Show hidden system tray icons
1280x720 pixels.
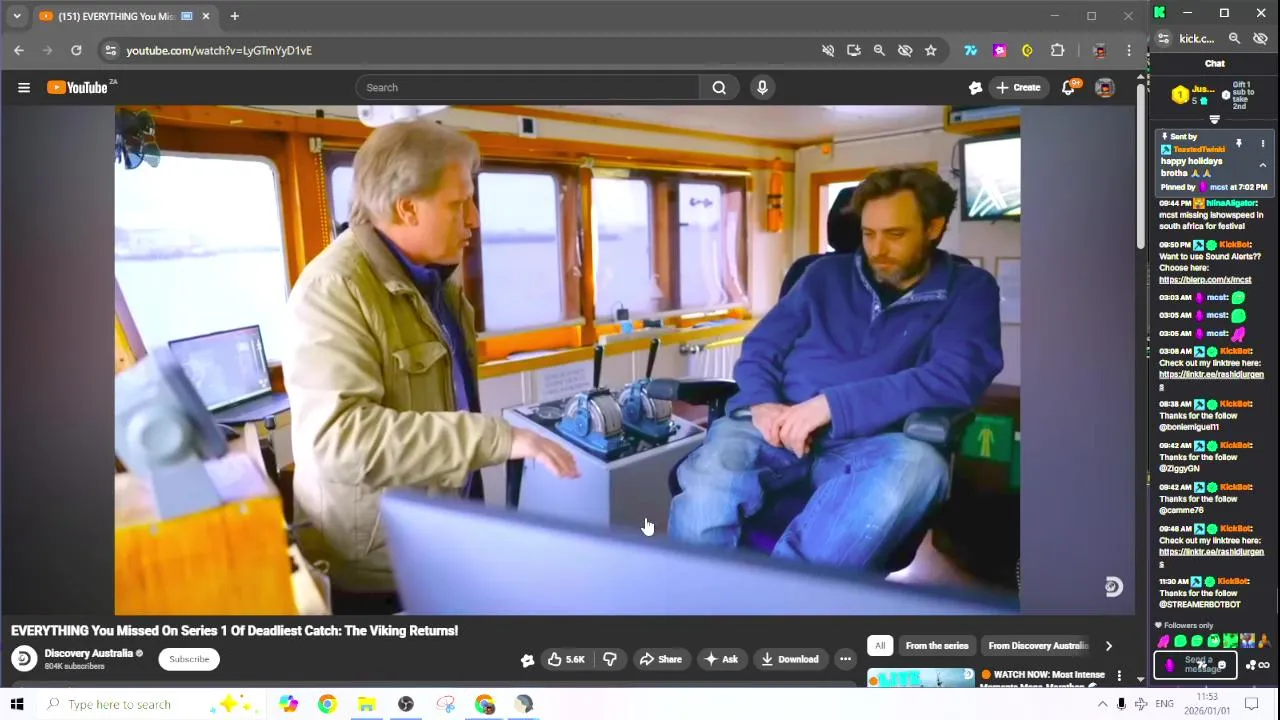pos(1102,704)
